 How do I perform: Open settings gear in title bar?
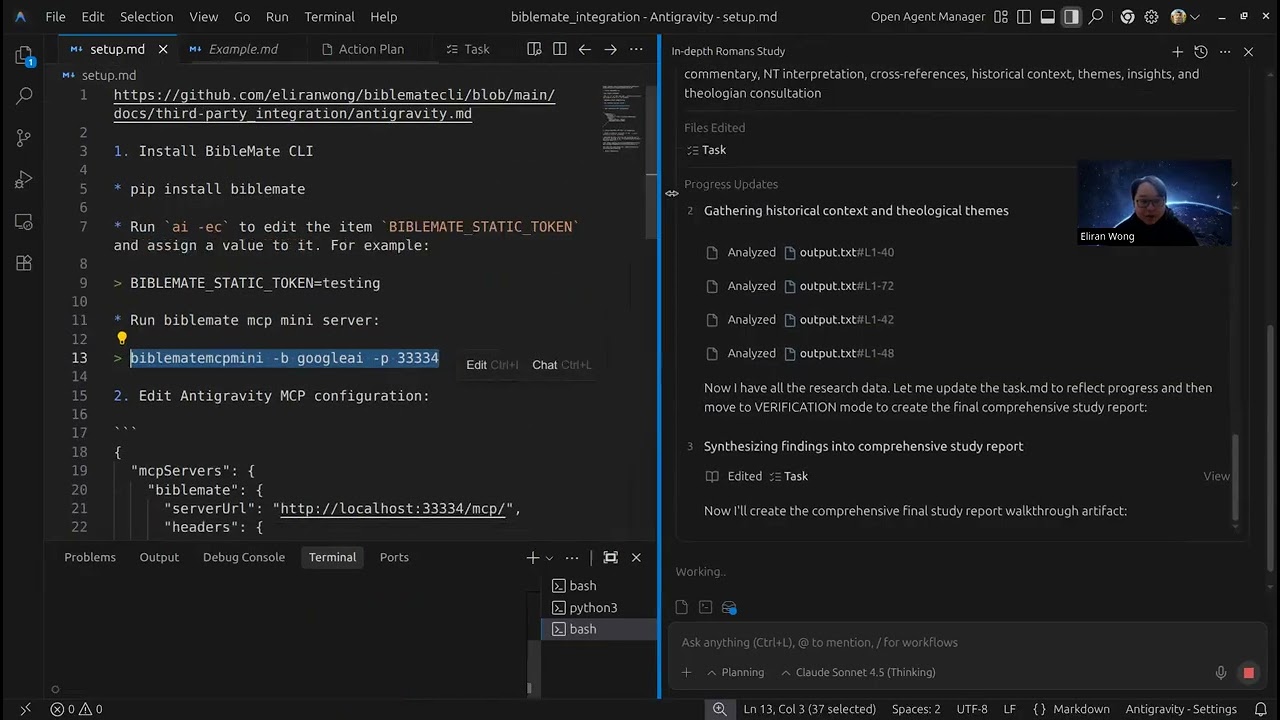pyautogui.click(x=1152, y=16)
